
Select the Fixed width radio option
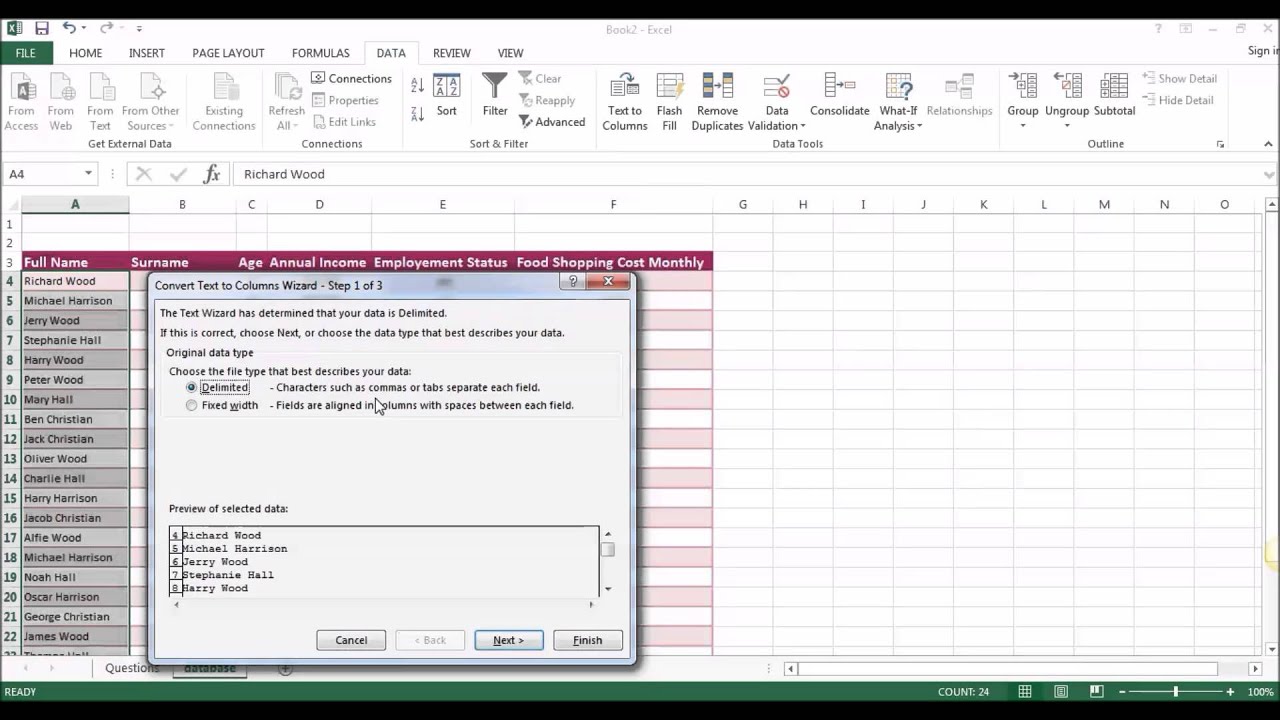[x=191, y=405]
